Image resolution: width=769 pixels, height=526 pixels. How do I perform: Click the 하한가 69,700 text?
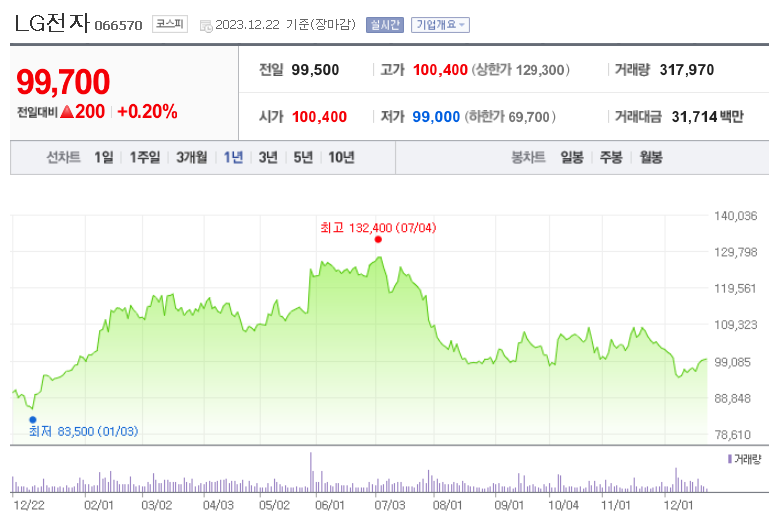click(x=510, y=117)
